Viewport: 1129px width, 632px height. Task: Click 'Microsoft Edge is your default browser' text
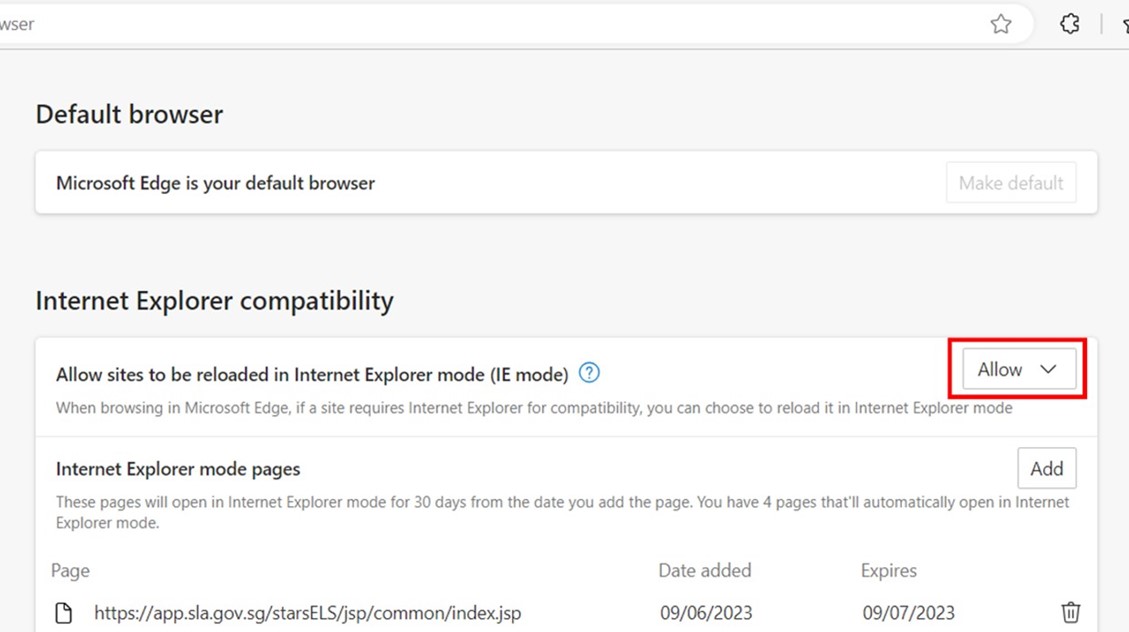(215, 184)
